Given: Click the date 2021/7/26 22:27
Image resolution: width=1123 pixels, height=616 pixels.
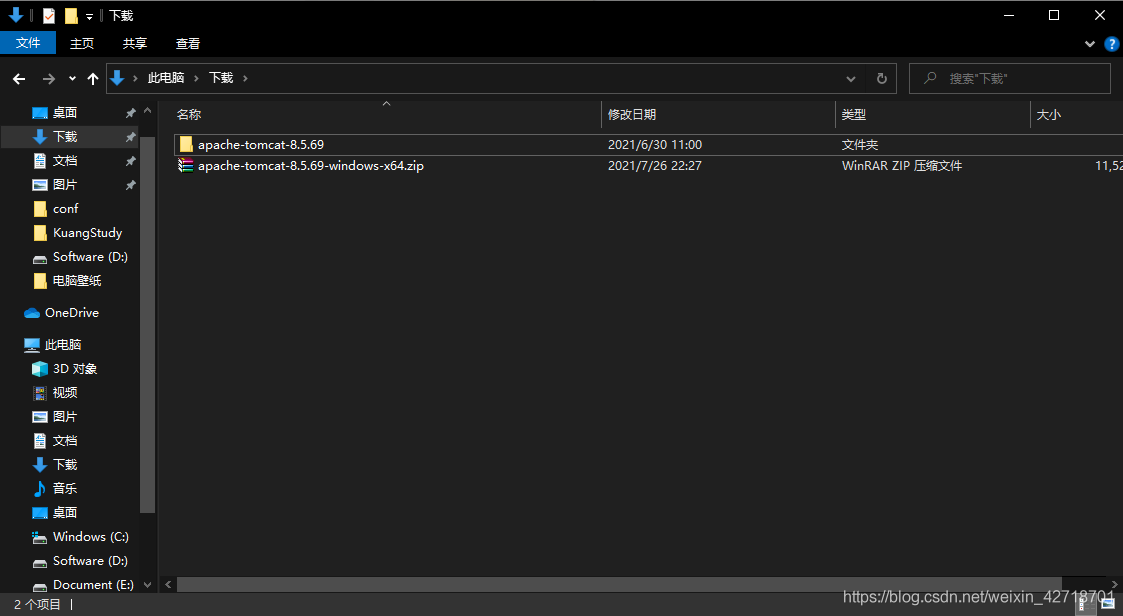Looking at the screenshot, I should (x=655, y=165).
